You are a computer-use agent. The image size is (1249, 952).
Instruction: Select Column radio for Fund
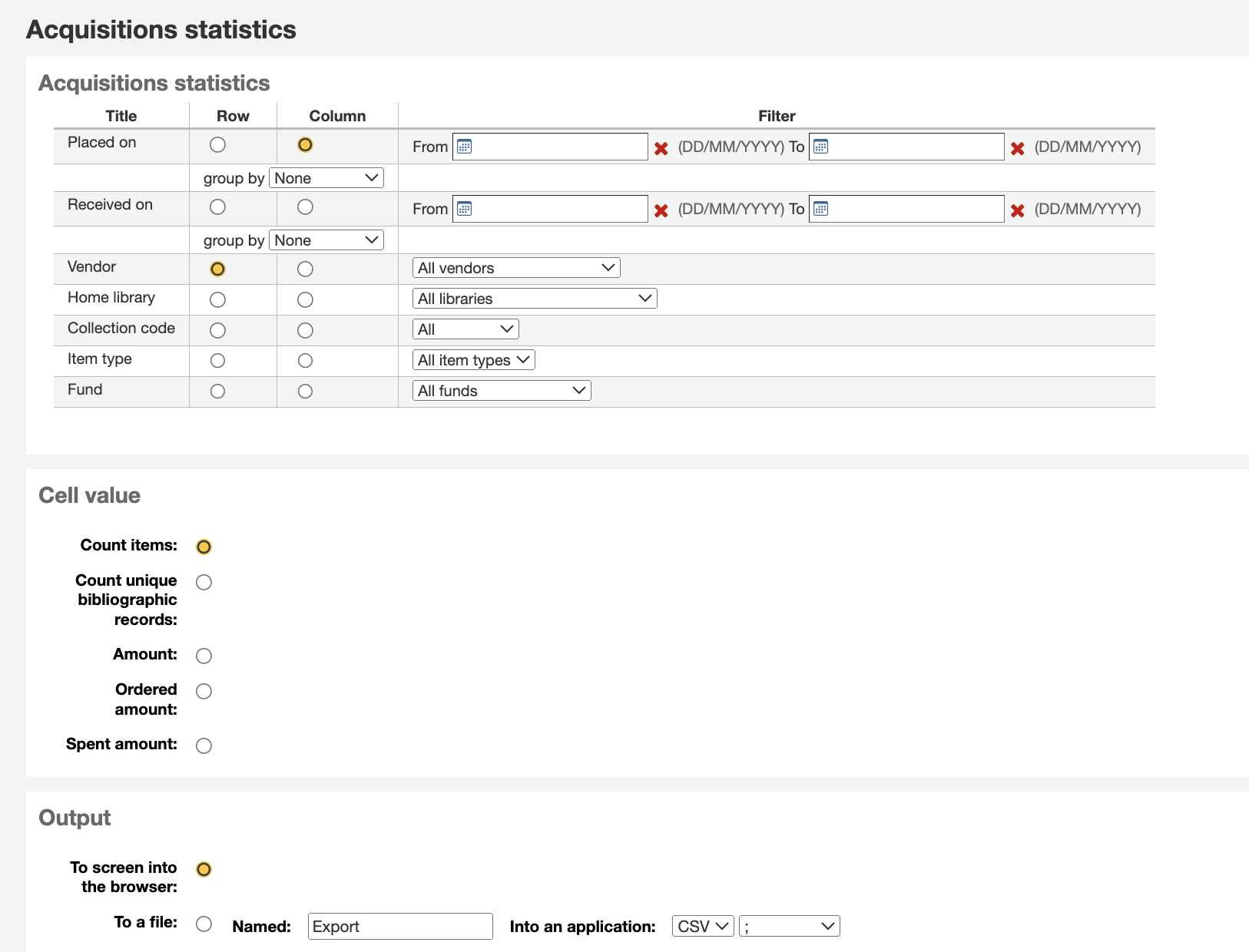305,391
